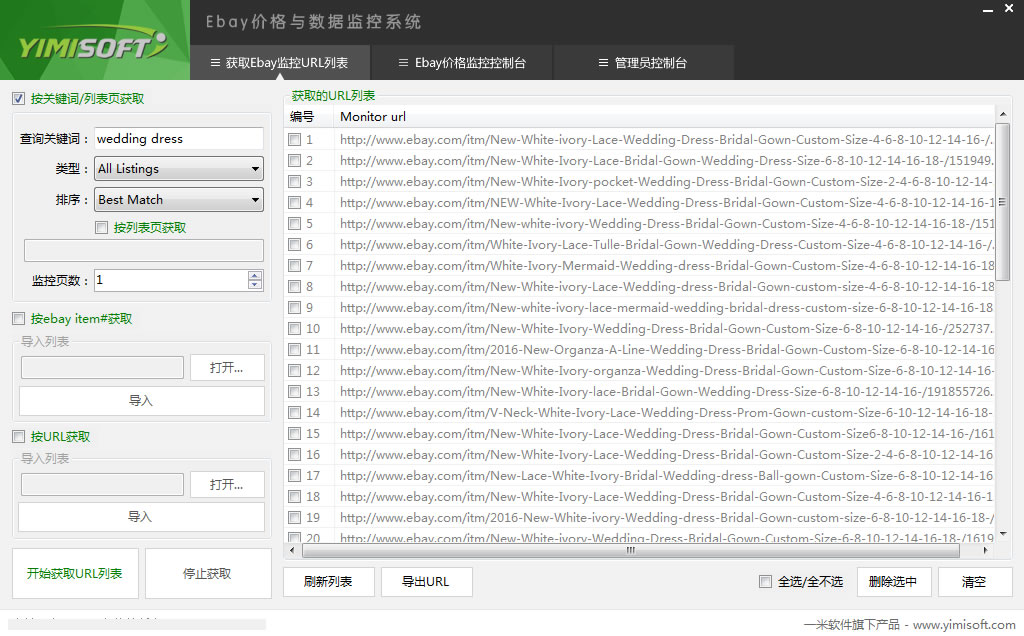Select row 14 V-Neck-White-Ivory-Lace URL
This screenshot has width=1024, height=636.
tap(666, 413)
